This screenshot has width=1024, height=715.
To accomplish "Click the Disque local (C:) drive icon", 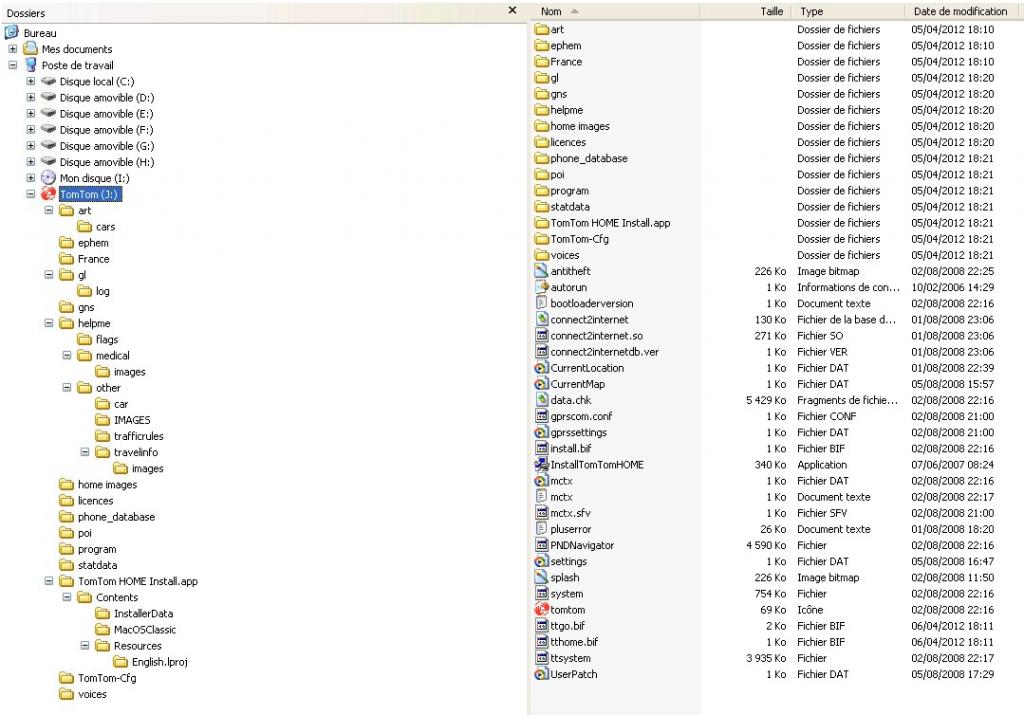I will [48, 81].
